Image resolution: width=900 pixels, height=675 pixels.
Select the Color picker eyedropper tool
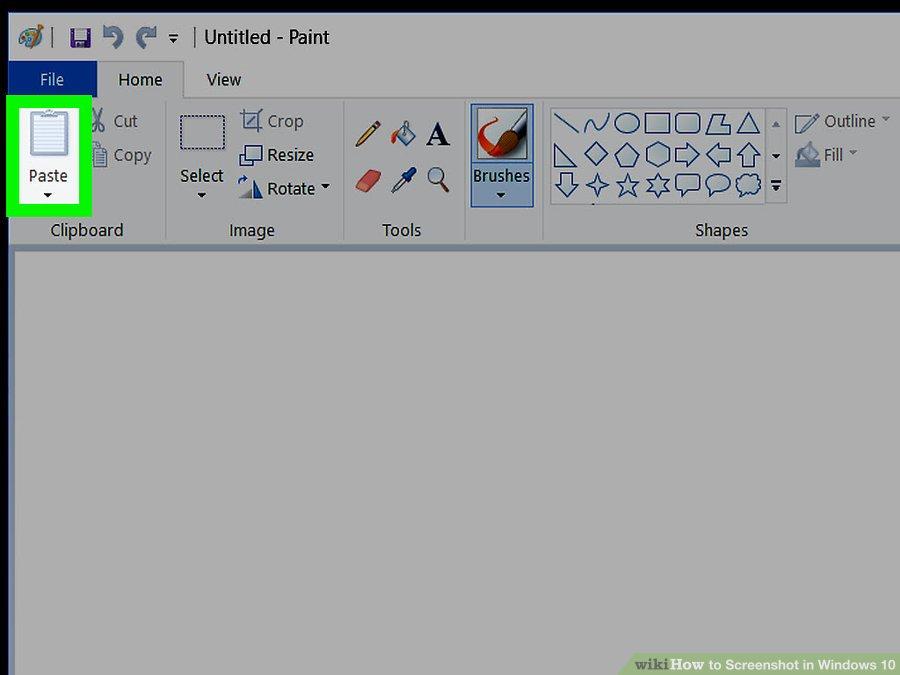pyautogui.click(x=404, y=180)
